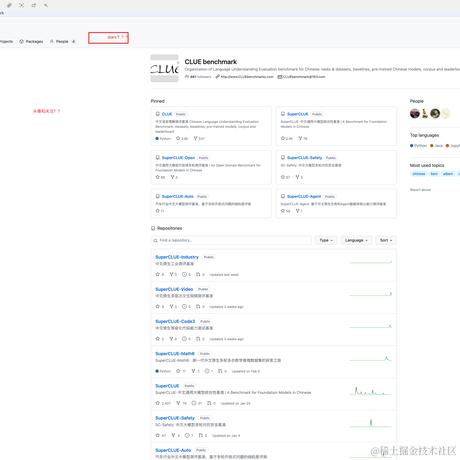The image size is (460, 460).
Task: Click the dark purple avatar under People
Action: tap(415, 113)
